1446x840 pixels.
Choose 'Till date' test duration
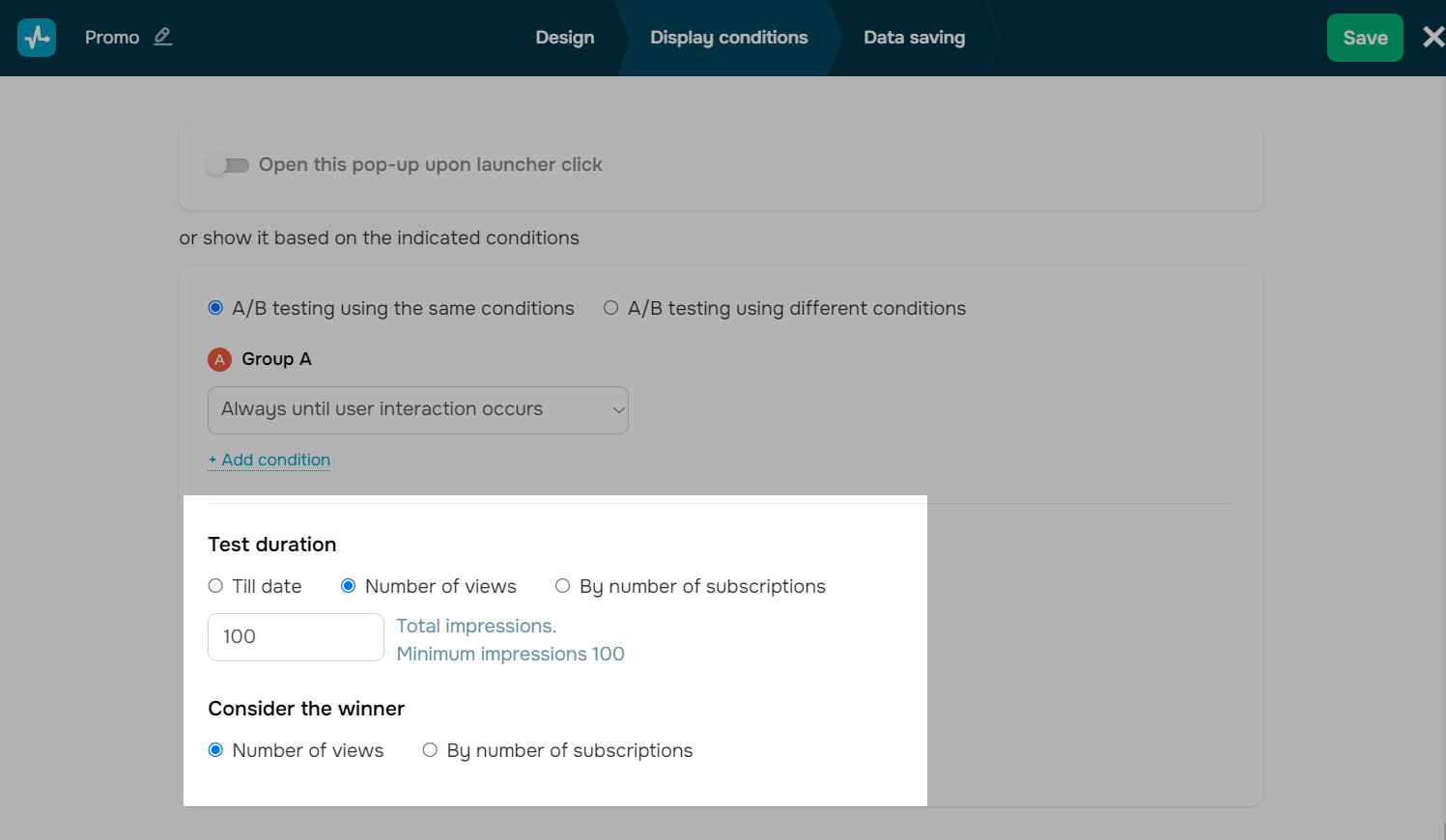point(216,586)
